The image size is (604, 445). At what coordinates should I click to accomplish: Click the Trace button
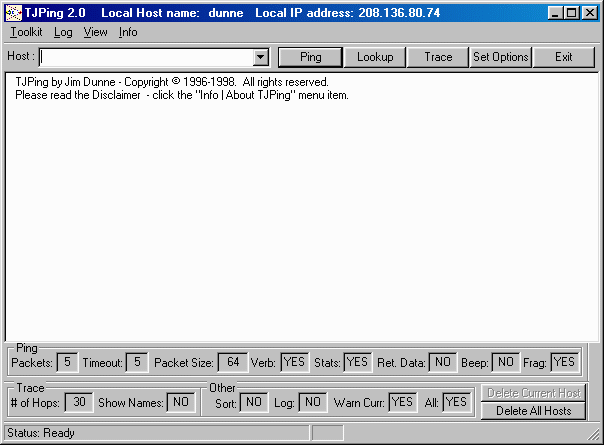(438, 57)
